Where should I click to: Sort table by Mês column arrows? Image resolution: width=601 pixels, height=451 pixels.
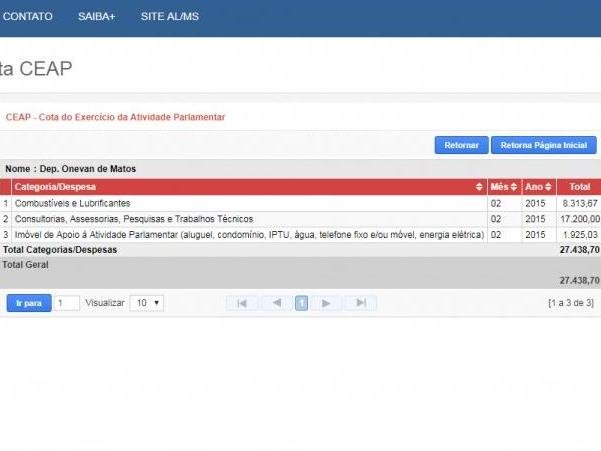pos(514,187)
